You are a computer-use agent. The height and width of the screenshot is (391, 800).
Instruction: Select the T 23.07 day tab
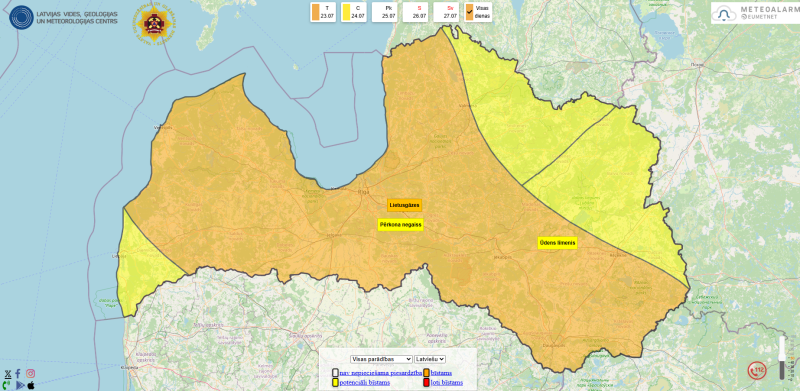[x=323, y=12]
